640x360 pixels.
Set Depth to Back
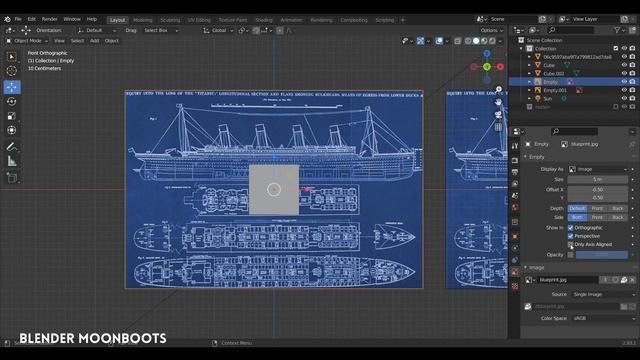(x=618, y=209)
